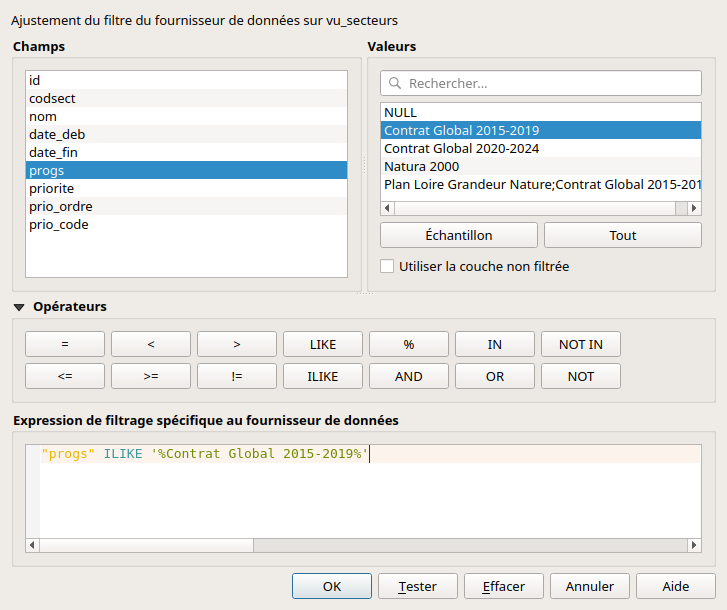
Task: Enable 'Utiliser la couche non filtrée' checkbox
Action: click(x=387, y=266)
